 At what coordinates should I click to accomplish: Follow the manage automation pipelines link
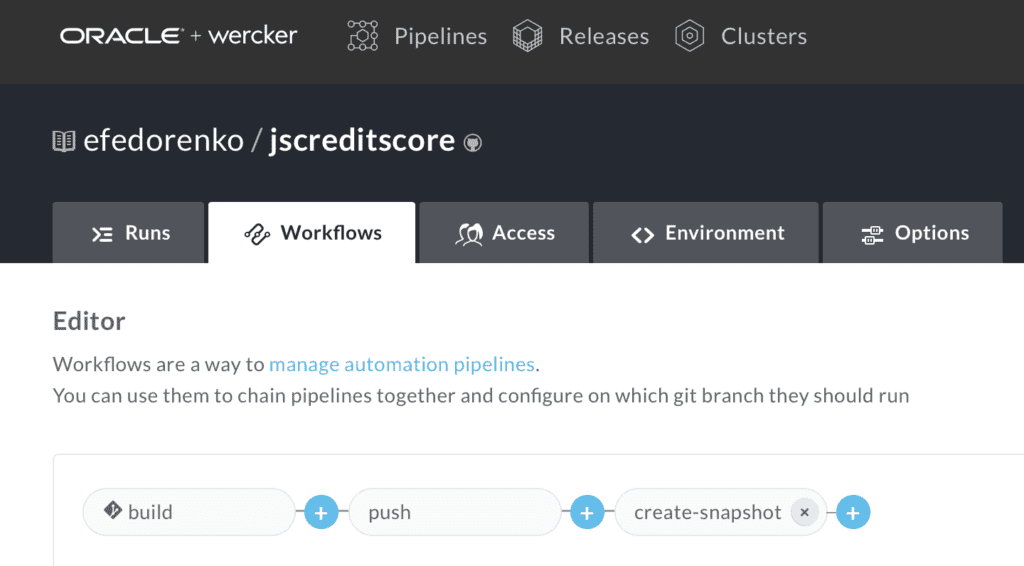[x=402, y=364]
